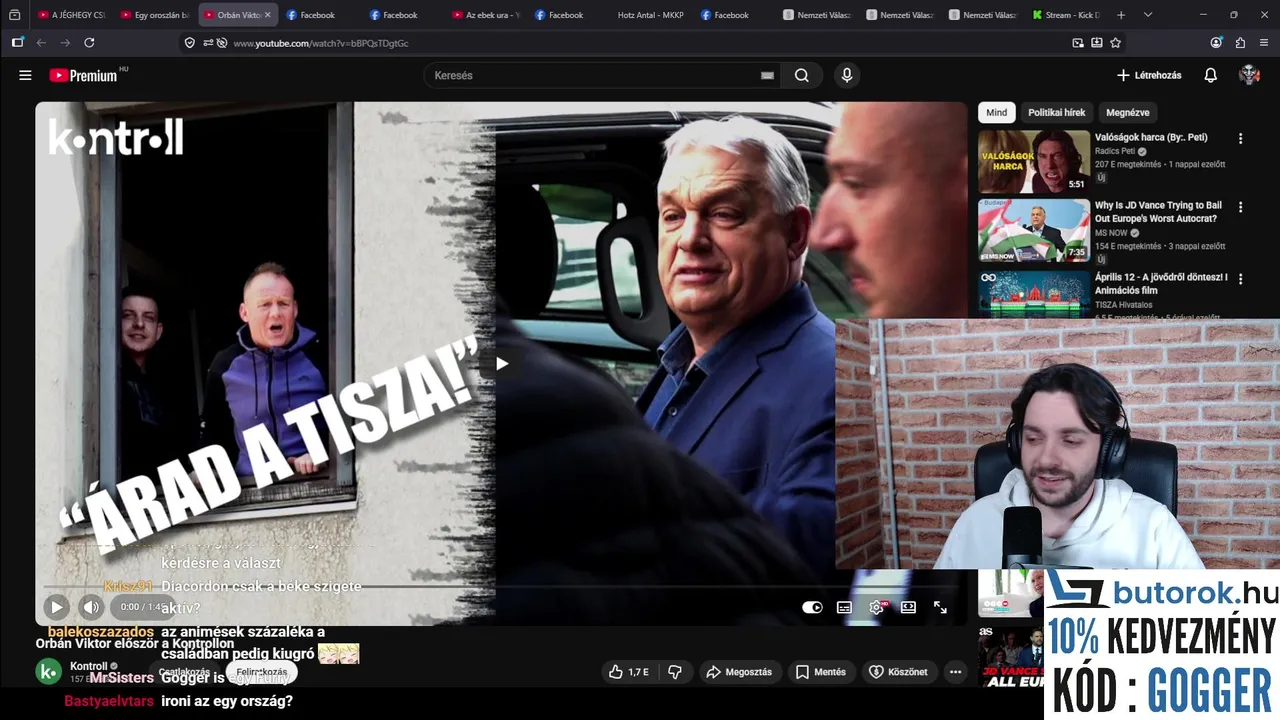Open player settings gear
The width and height of the screenshot is (1280, 720).
(877, 607)
